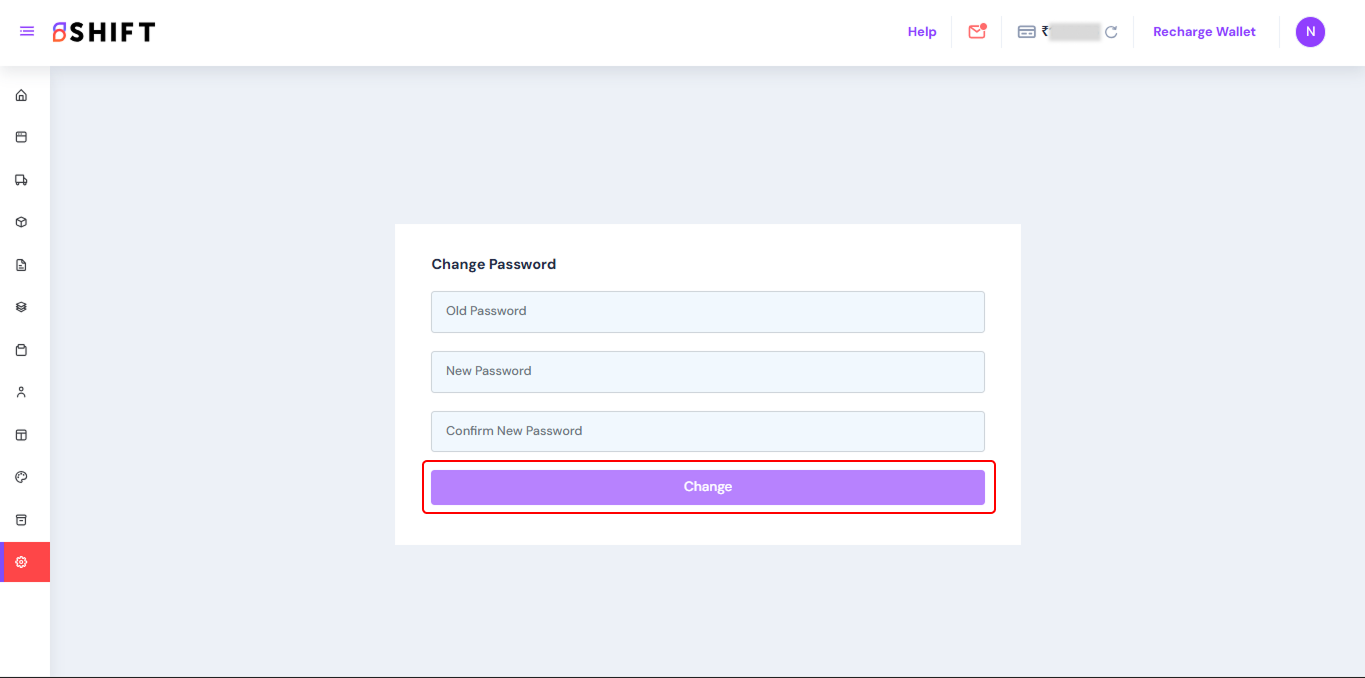Open the archive box icon in sidebar

[x=21, y=520]
